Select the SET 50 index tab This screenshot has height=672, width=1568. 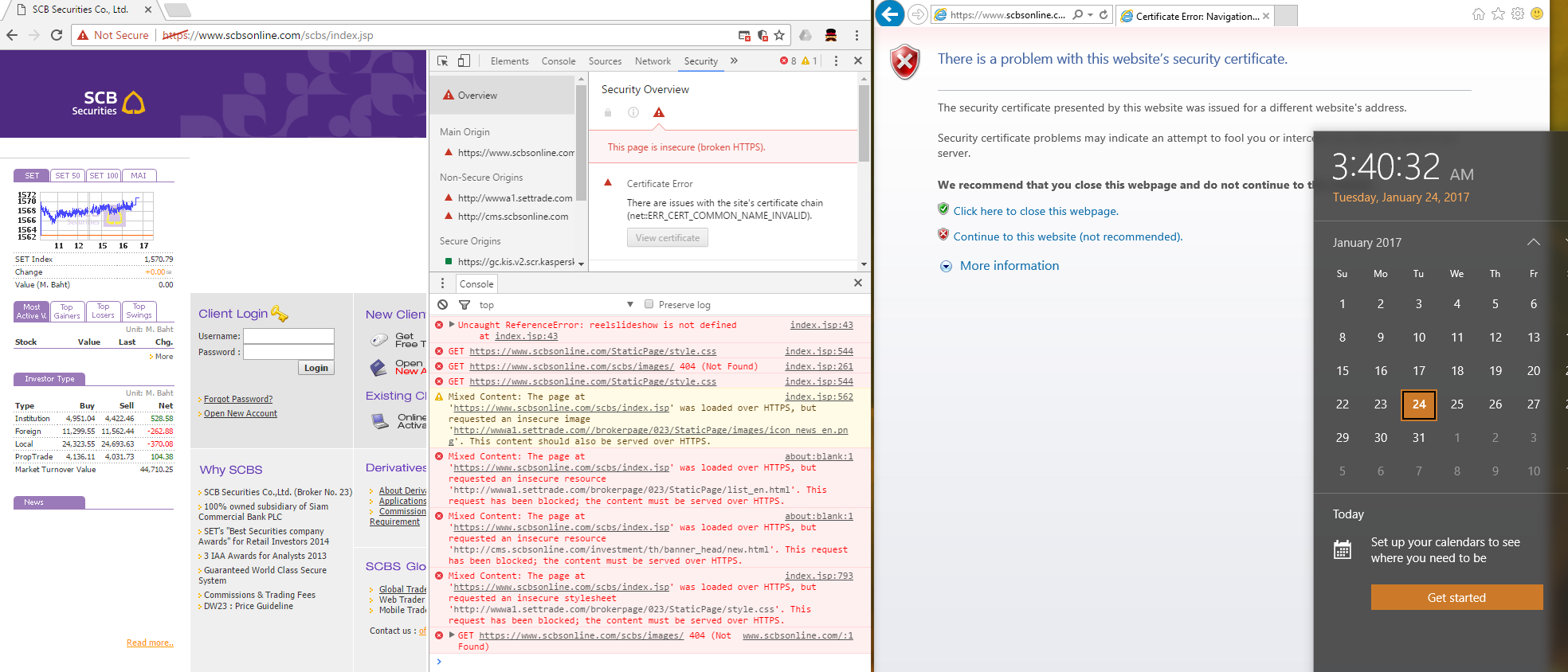68,176
